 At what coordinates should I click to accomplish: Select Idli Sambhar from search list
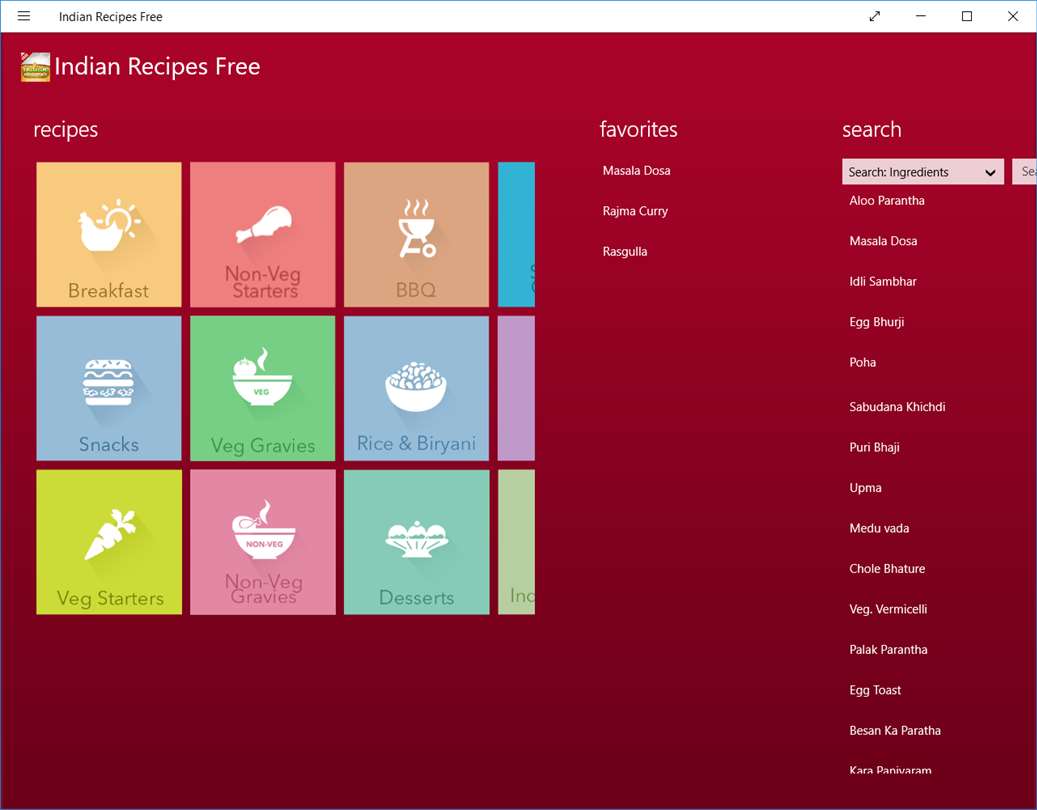tap(883, 281)
